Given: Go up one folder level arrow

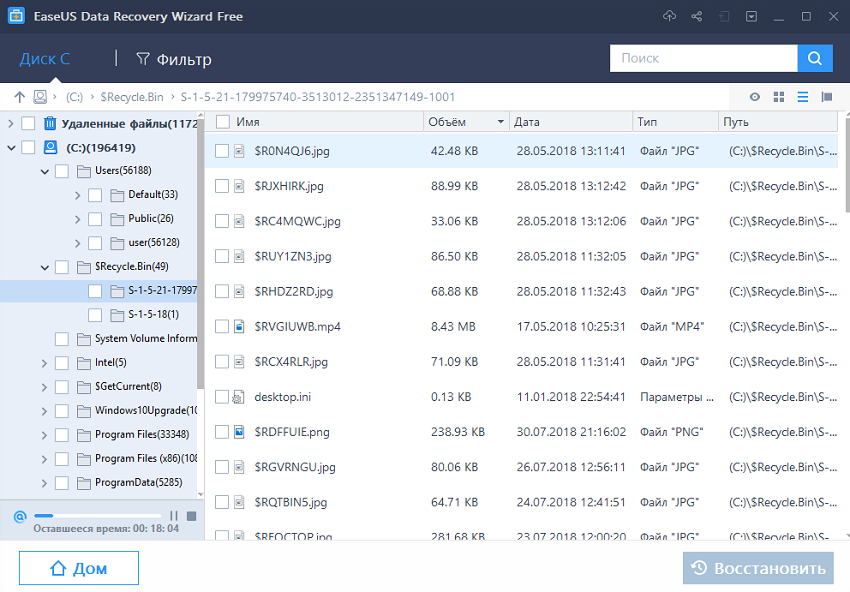Looking at the screenshot, I should (x=20, y=97).
